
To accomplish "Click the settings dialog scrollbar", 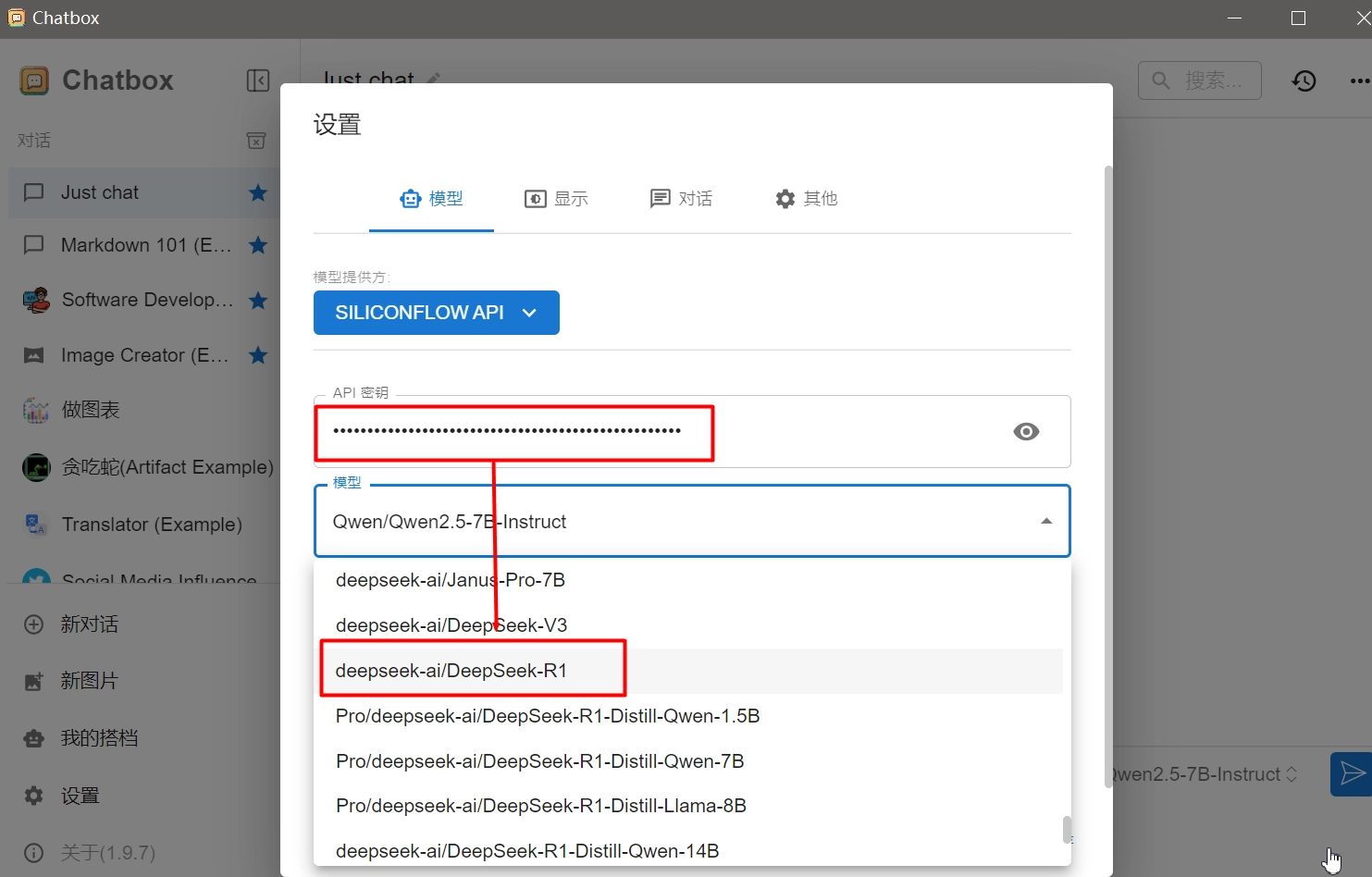I will [1108, 477].
